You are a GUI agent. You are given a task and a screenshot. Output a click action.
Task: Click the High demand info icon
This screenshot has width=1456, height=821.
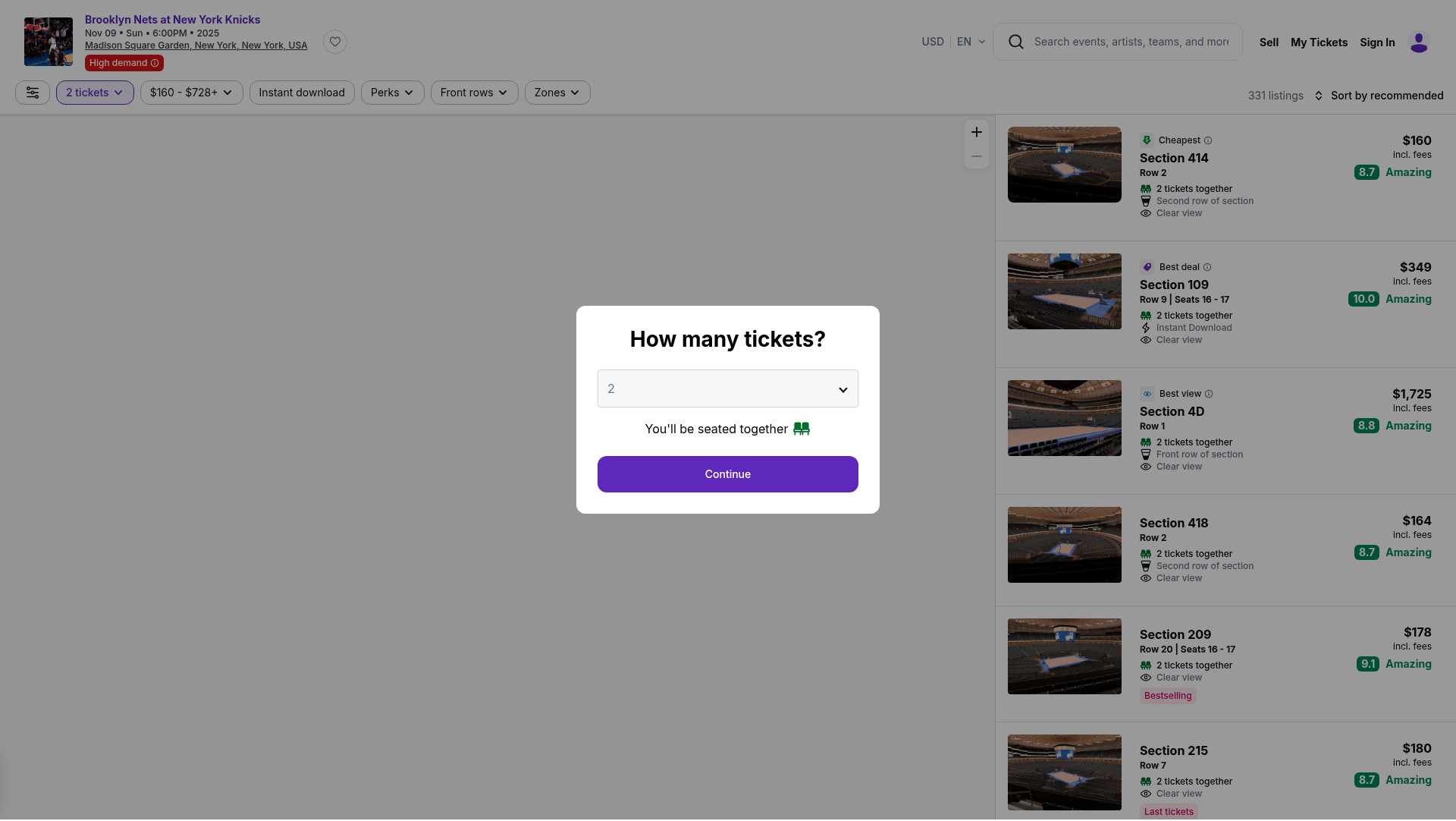[x=155, y=63]
